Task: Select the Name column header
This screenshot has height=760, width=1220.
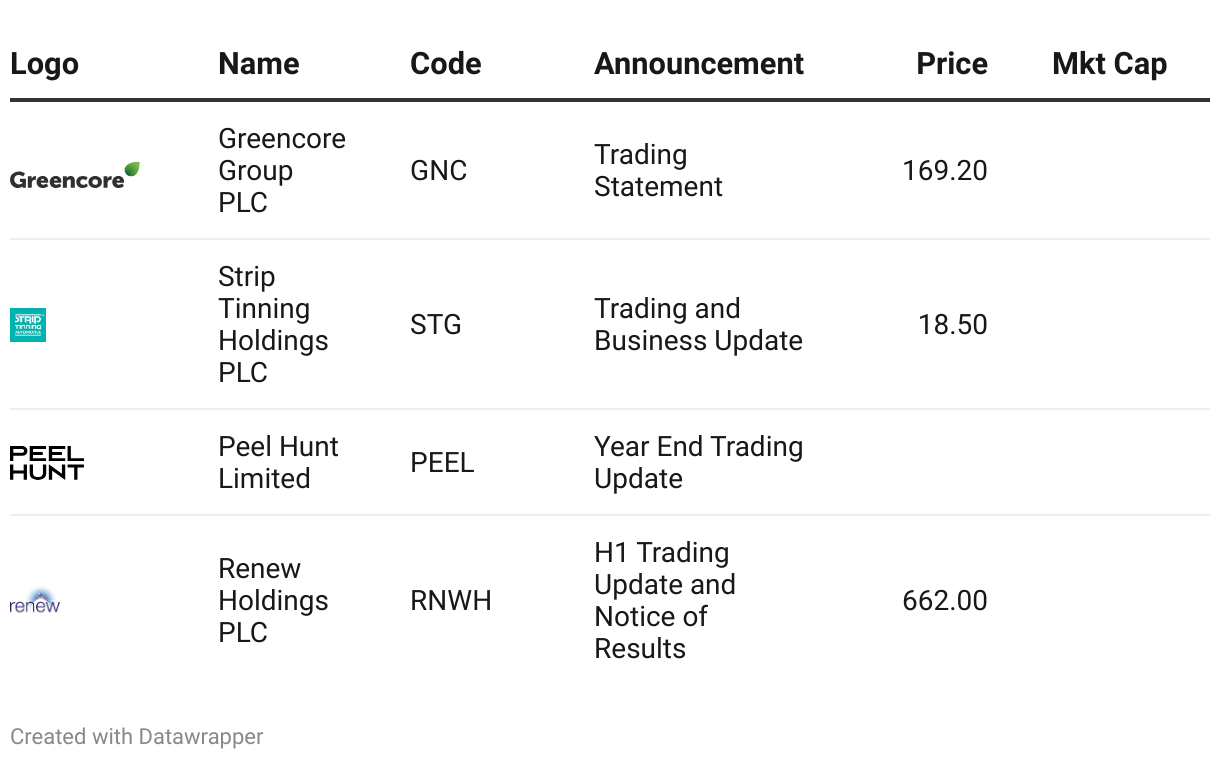Action: [x=259, y=64]
